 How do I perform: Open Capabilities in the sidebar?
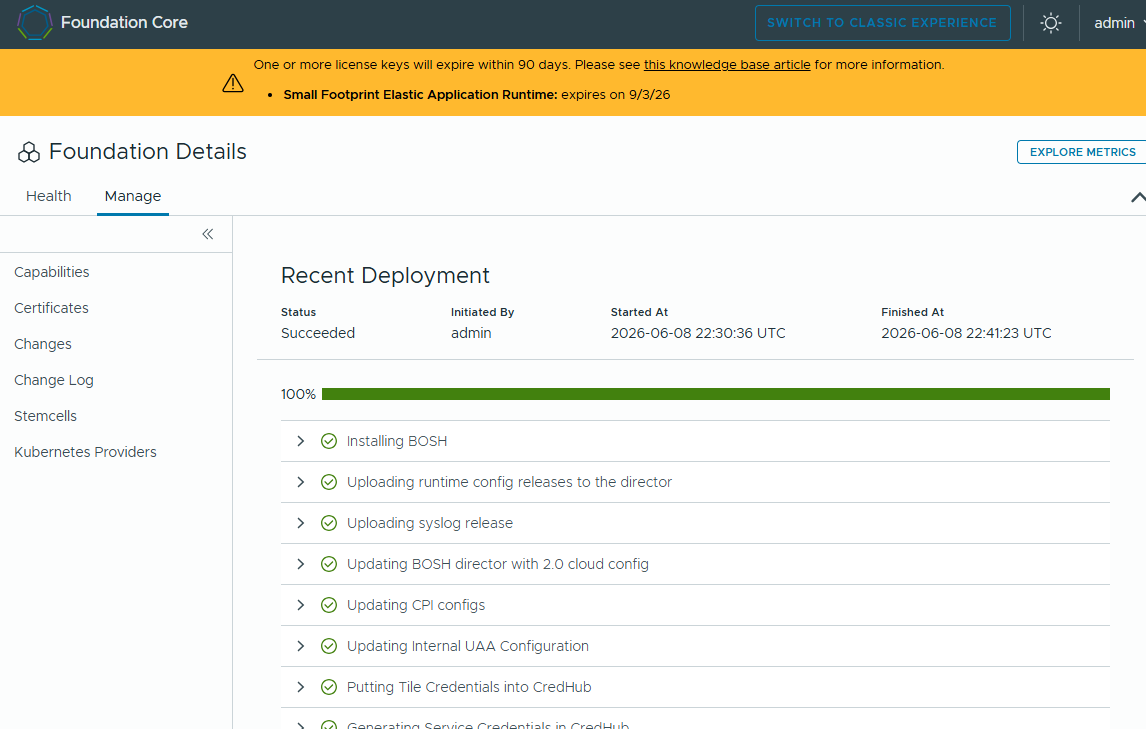tap(52, 272)
